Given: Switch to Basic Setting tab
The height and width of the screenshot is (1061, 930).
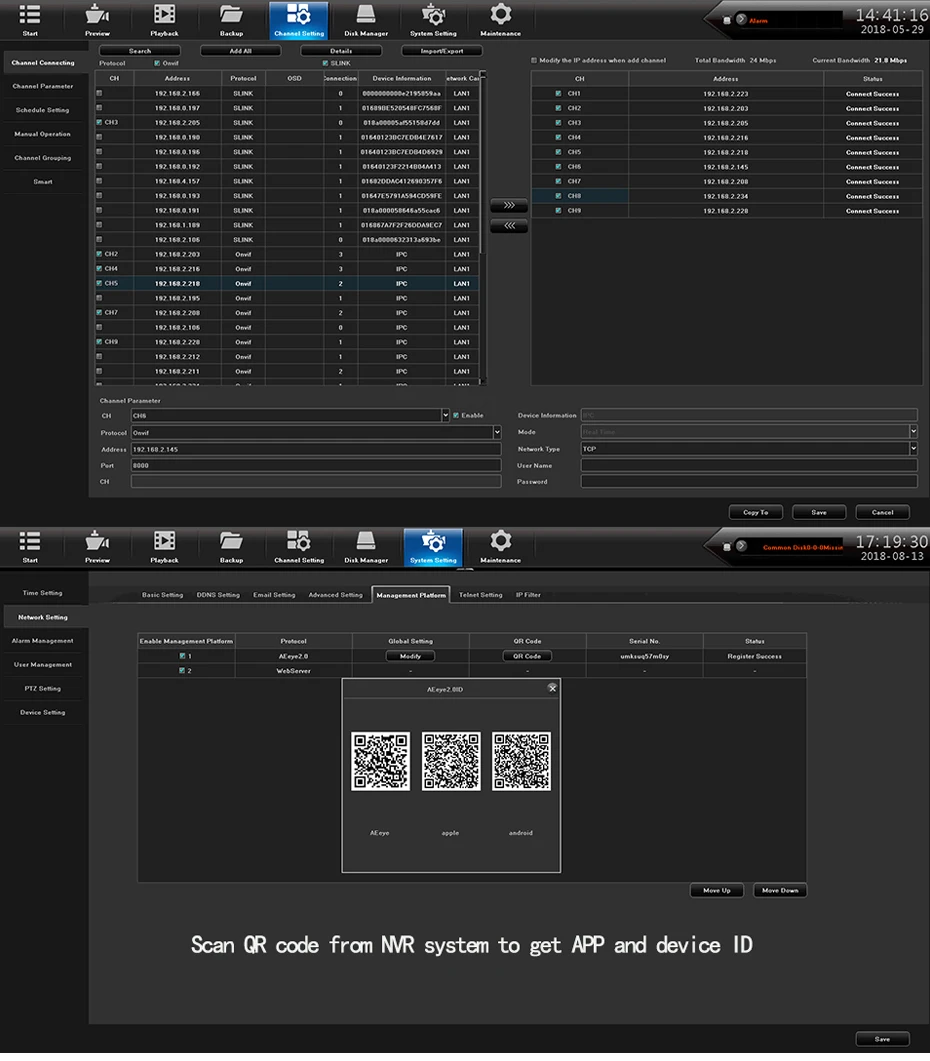Looking at the screenshot, I should [x=162, y=595].
